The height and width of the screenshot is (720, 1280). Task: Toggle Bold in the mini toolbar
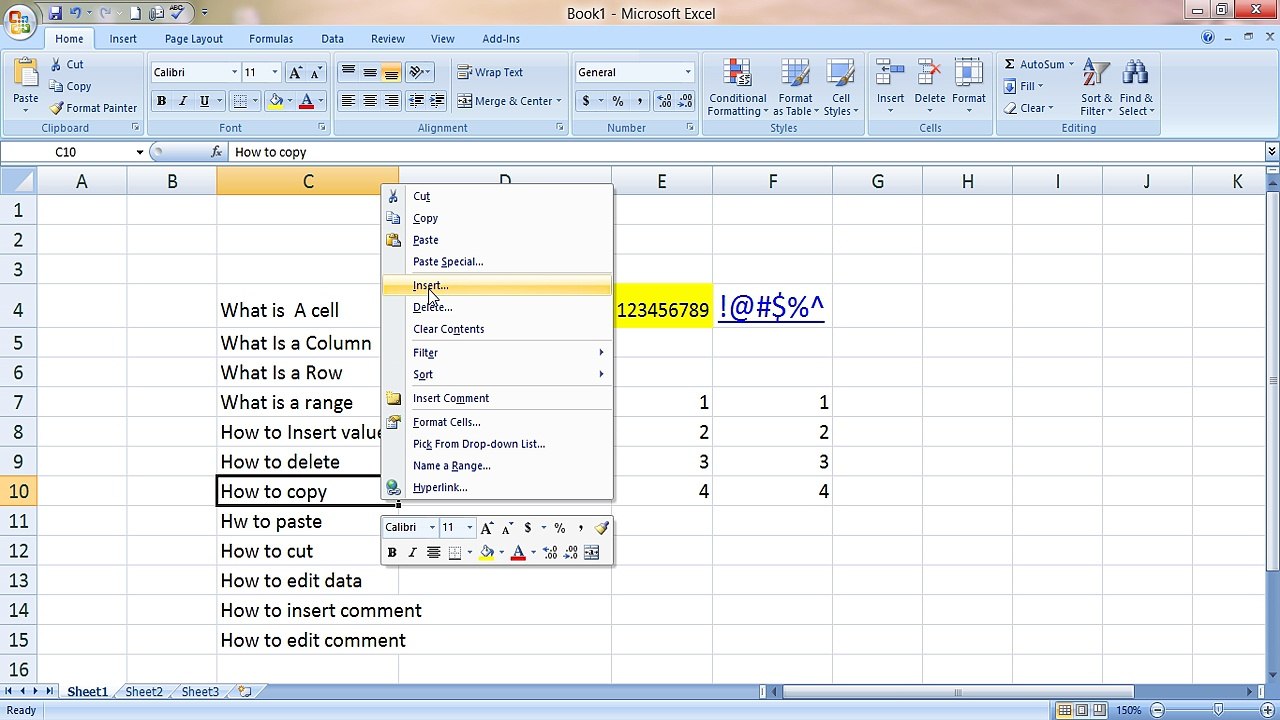pyautogui.click(x=392, y=552)
